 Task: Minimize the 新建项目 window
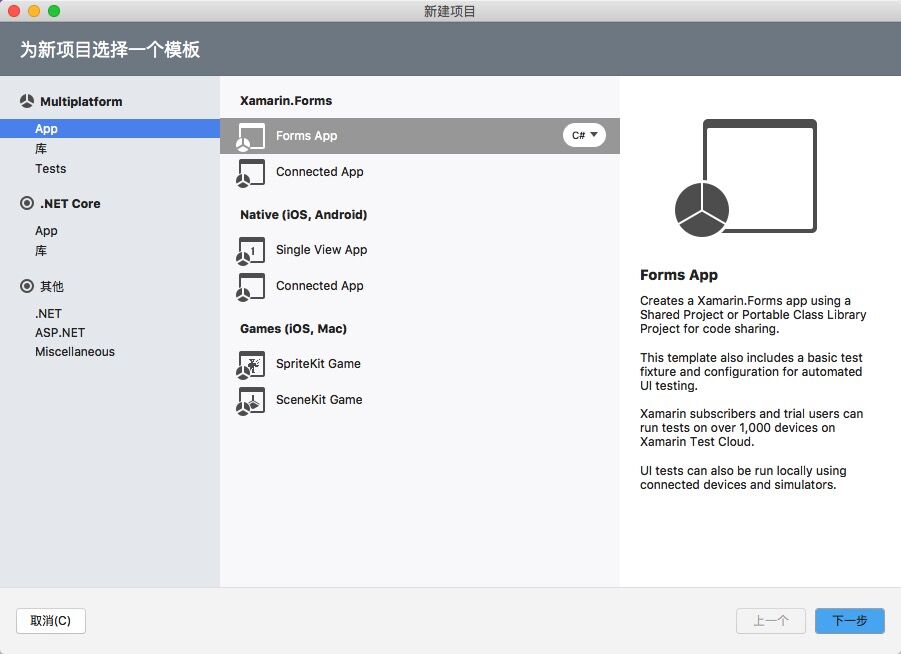coord(34,11)
